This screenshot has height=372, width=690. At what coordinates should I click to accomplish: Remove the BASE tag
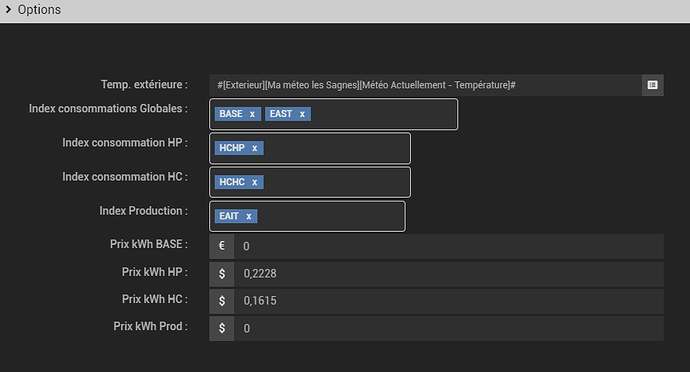tap(252, 114)
